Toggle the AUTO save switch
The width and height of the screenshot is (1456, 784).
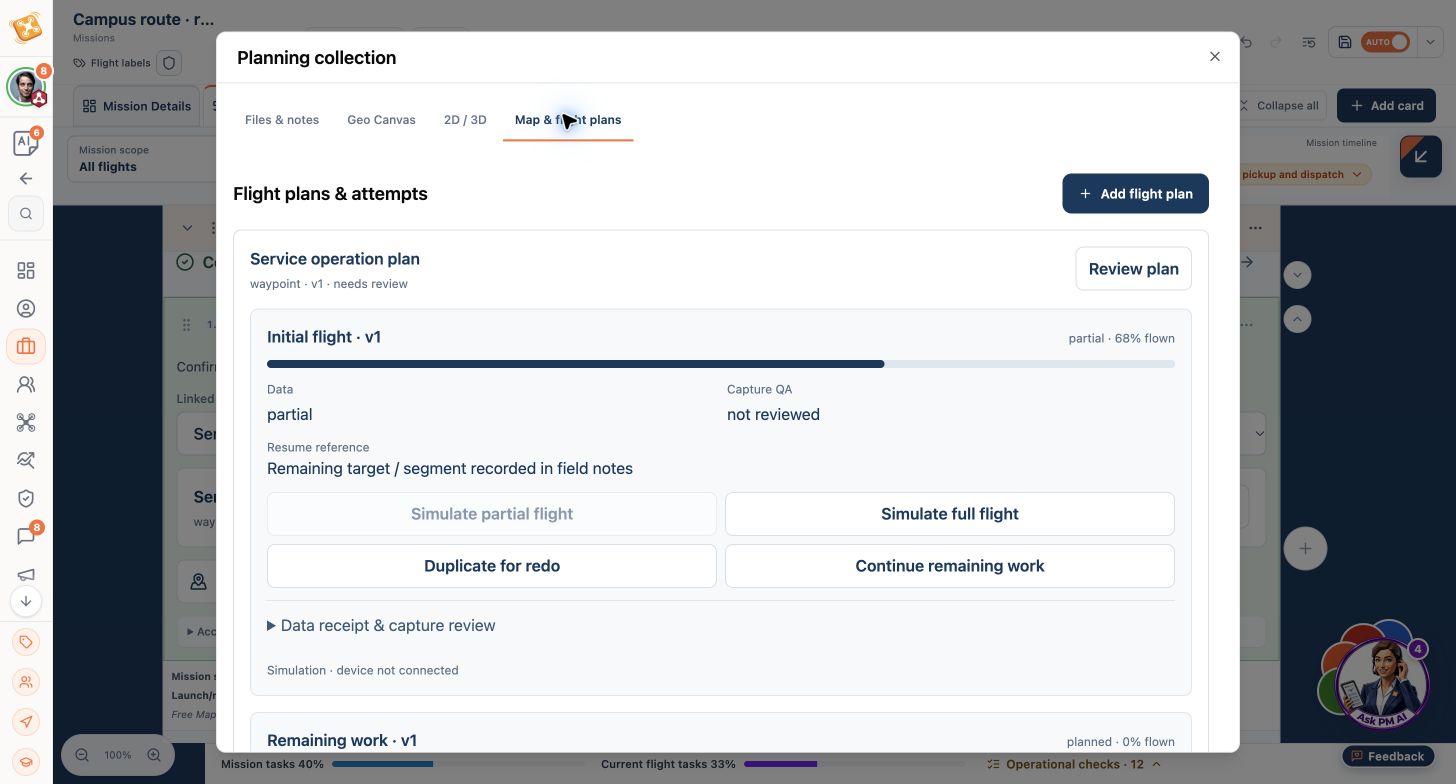1386,42
